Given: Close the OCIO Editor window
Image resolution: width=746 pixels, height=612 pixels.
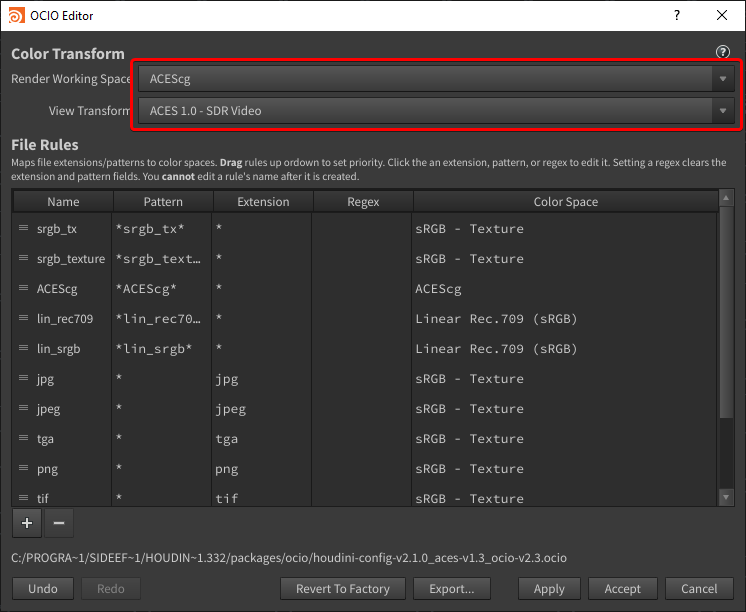Looking at the screenshot, I should point(722,15).
